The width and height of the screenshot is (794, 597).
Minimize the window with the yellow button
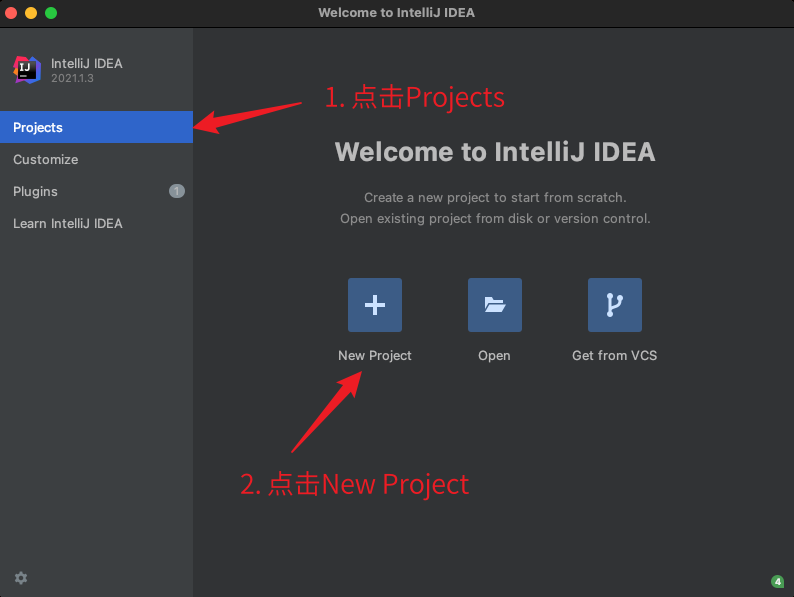point(31,13)
